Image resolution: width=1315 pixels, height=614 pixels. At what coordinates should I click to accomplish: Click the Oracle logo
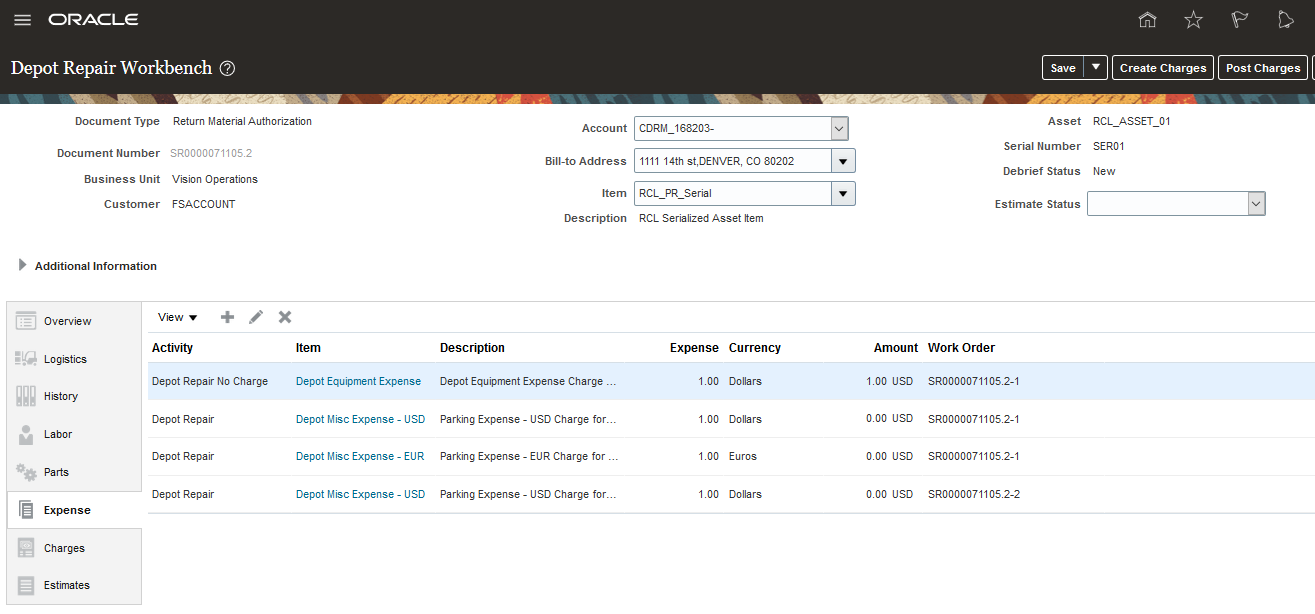tap(93, 20)
